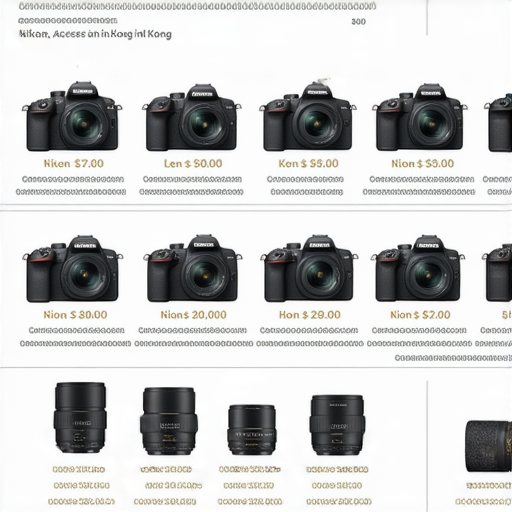Click the partially visible textured lens at right
The image size is (512, 512).
pyautogui.click(x=489, y=447)
